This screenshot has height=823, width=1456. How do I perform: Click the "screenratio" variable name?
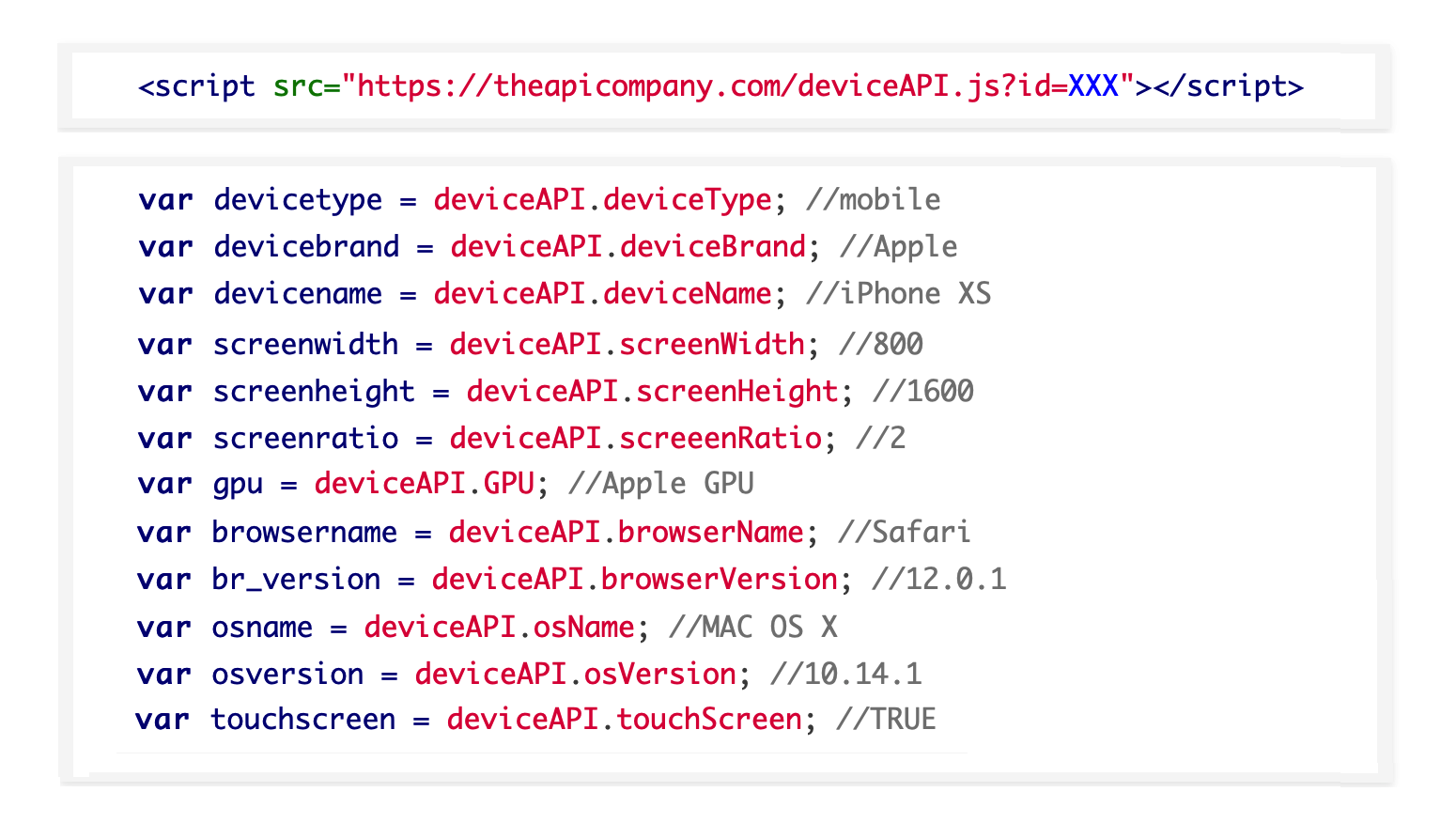(305, 439)
